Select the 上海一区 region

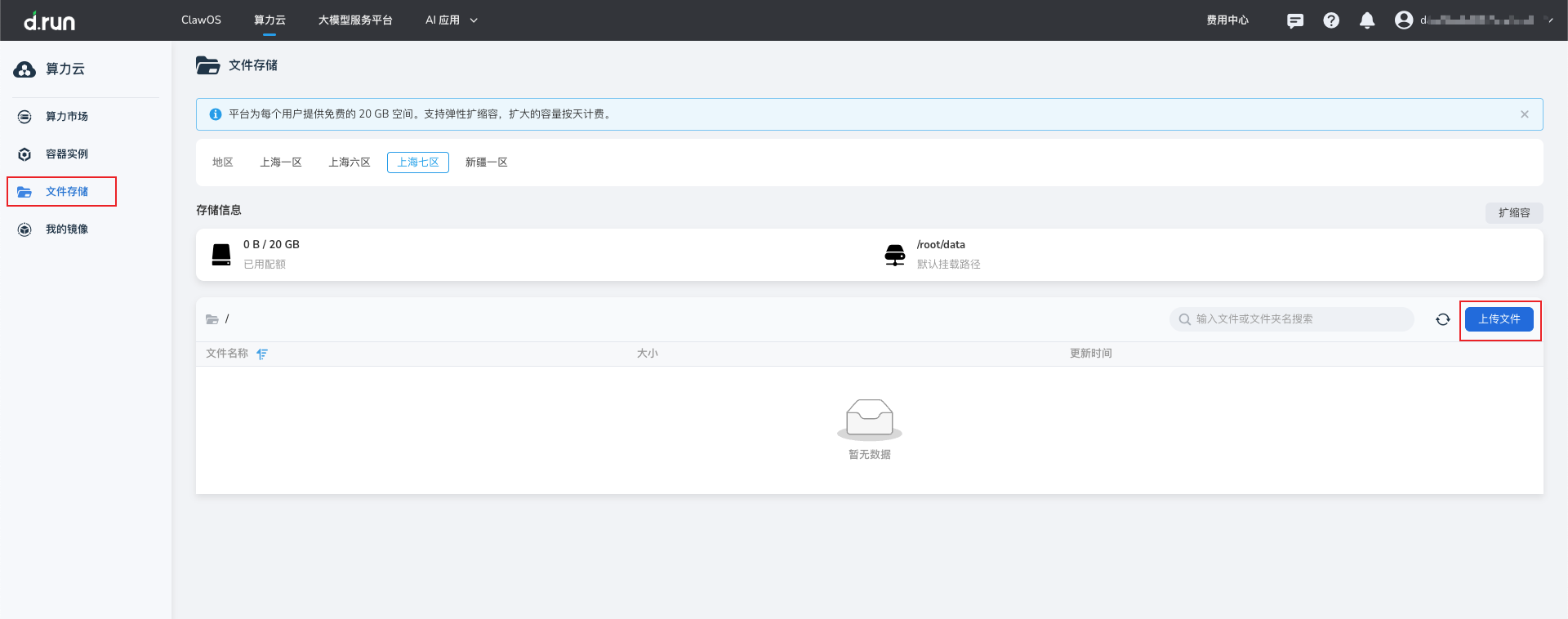tap(281, 163)
